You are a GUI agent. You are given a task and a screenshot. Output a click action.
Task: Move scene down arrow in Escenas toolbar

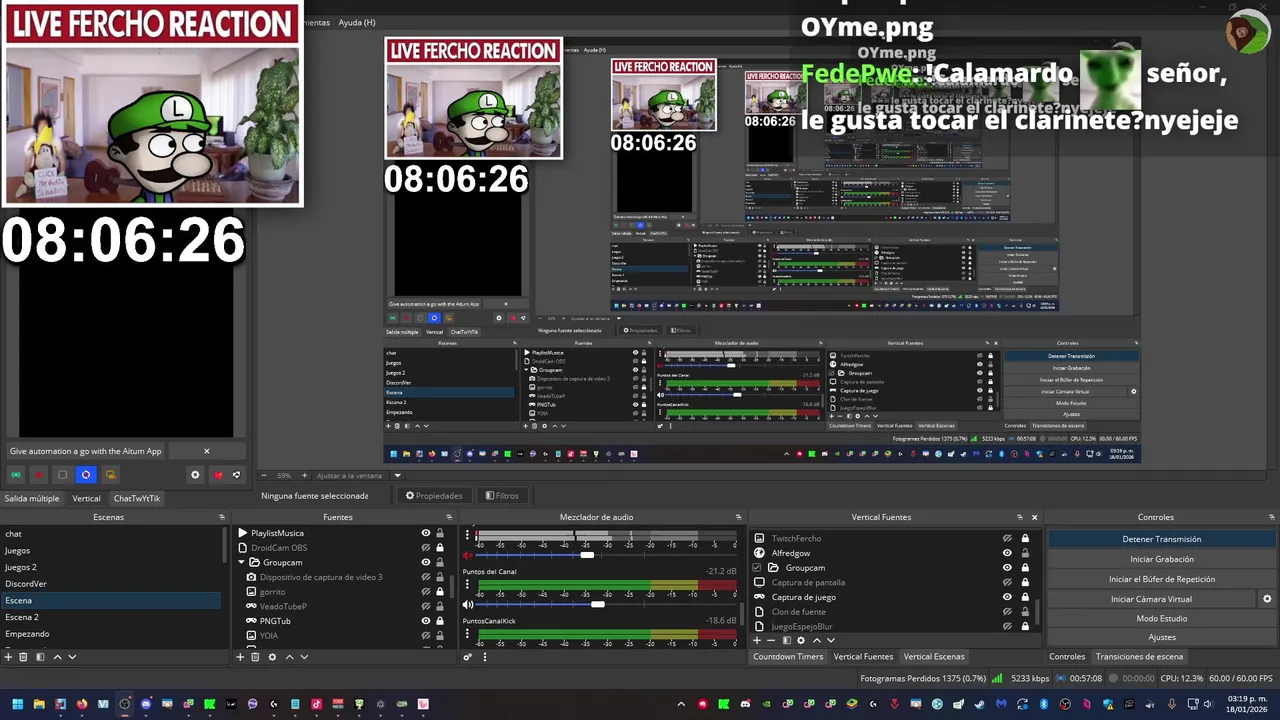(72, 657)
